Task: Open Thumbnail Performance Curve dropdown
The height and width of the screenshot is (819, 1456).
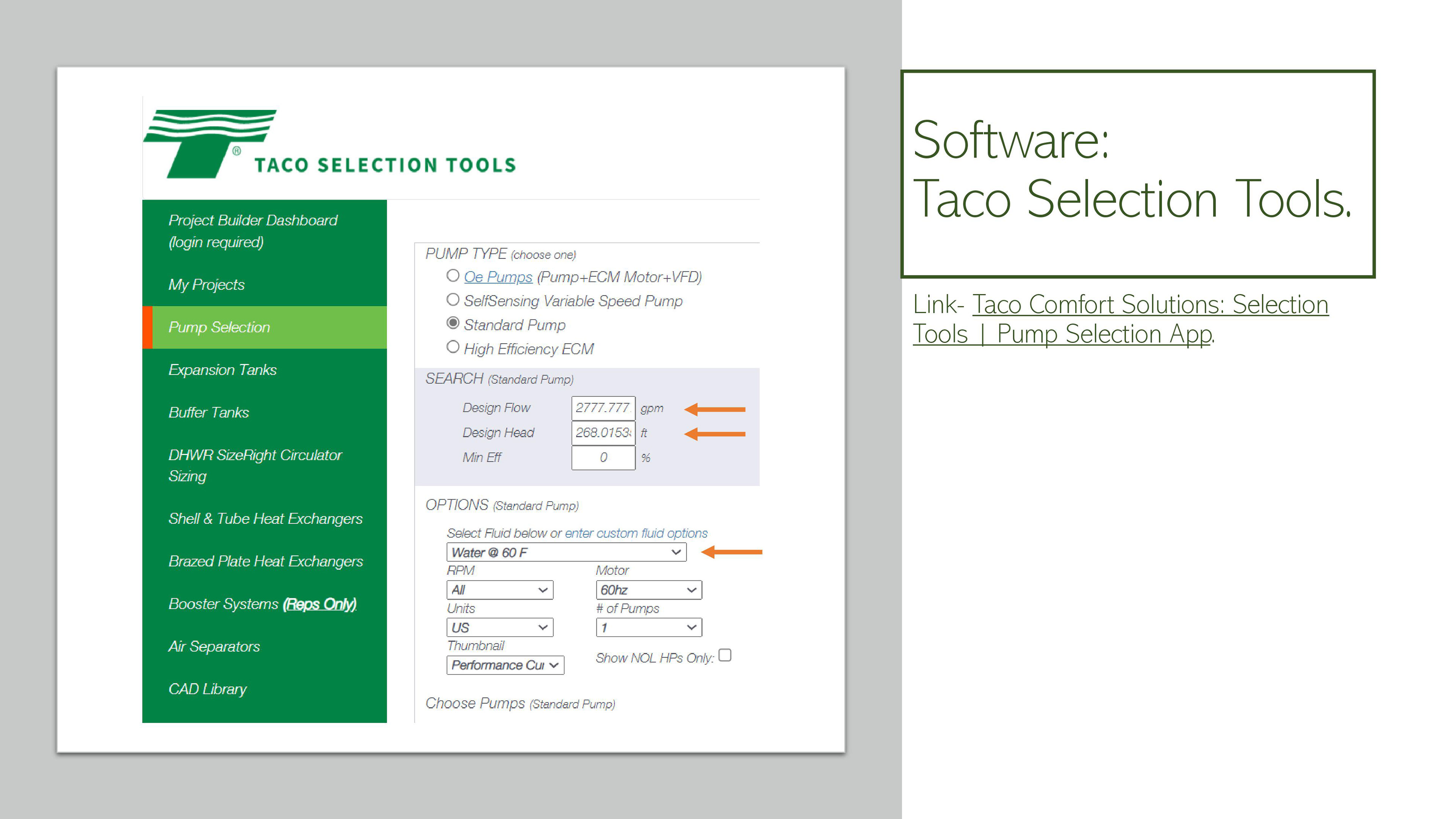Action: pos(505,665)
